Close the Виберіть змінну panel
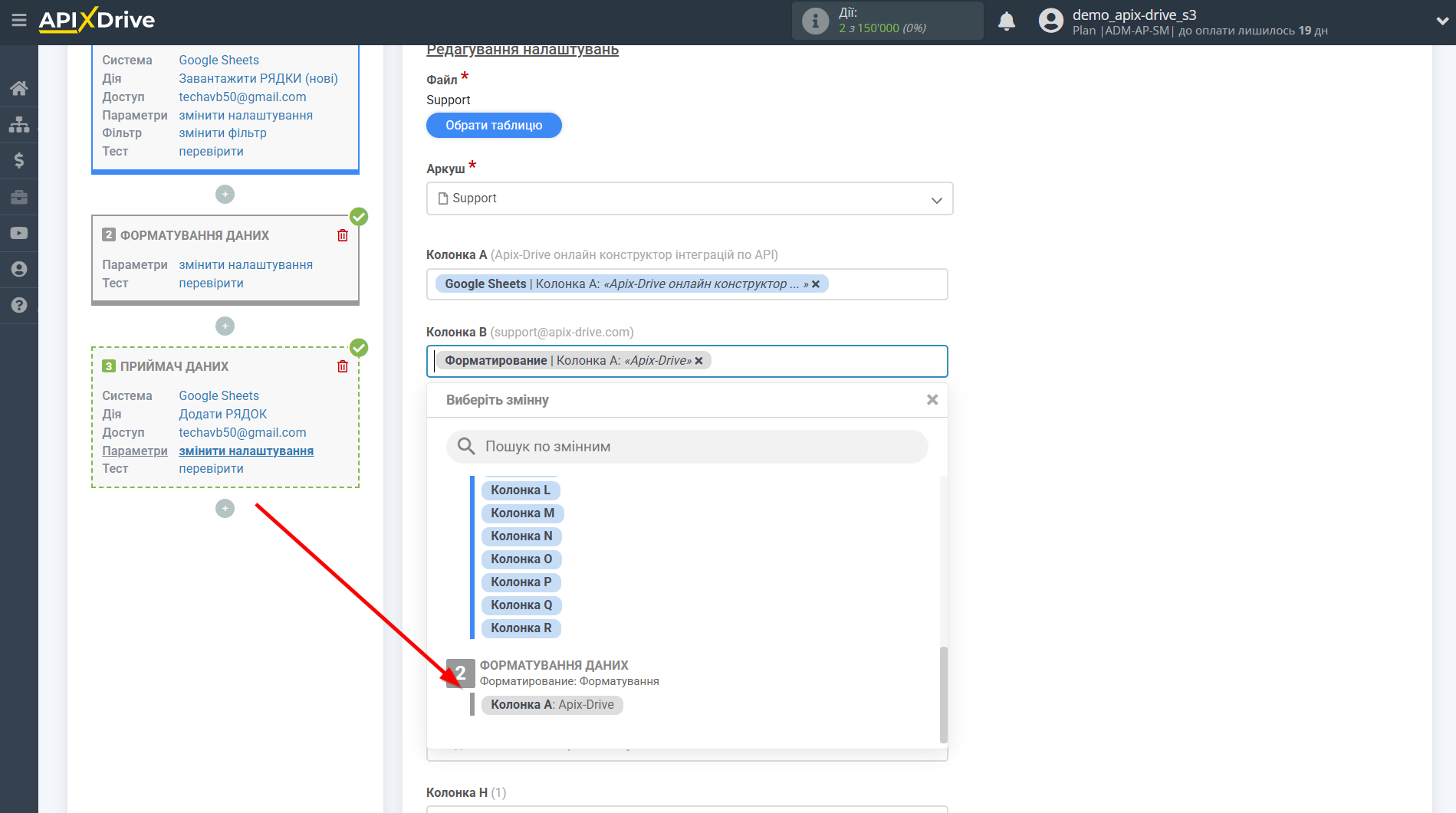 point(932,400)
